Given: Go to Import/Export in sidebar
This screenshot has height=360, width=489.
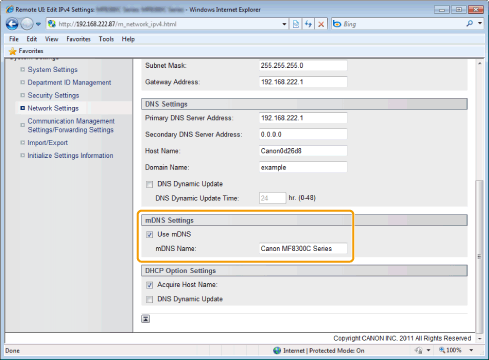Looking at the screenshot, I should 48,143.
